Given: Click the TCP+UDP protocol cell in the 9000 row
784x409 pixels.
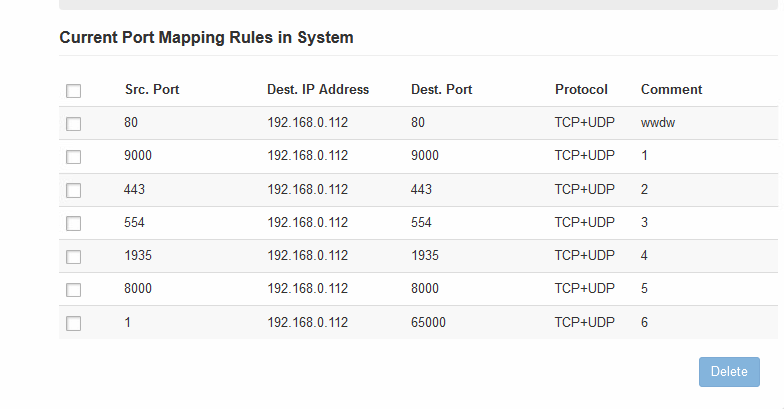Looking at the screenshot, I should 584,156.
